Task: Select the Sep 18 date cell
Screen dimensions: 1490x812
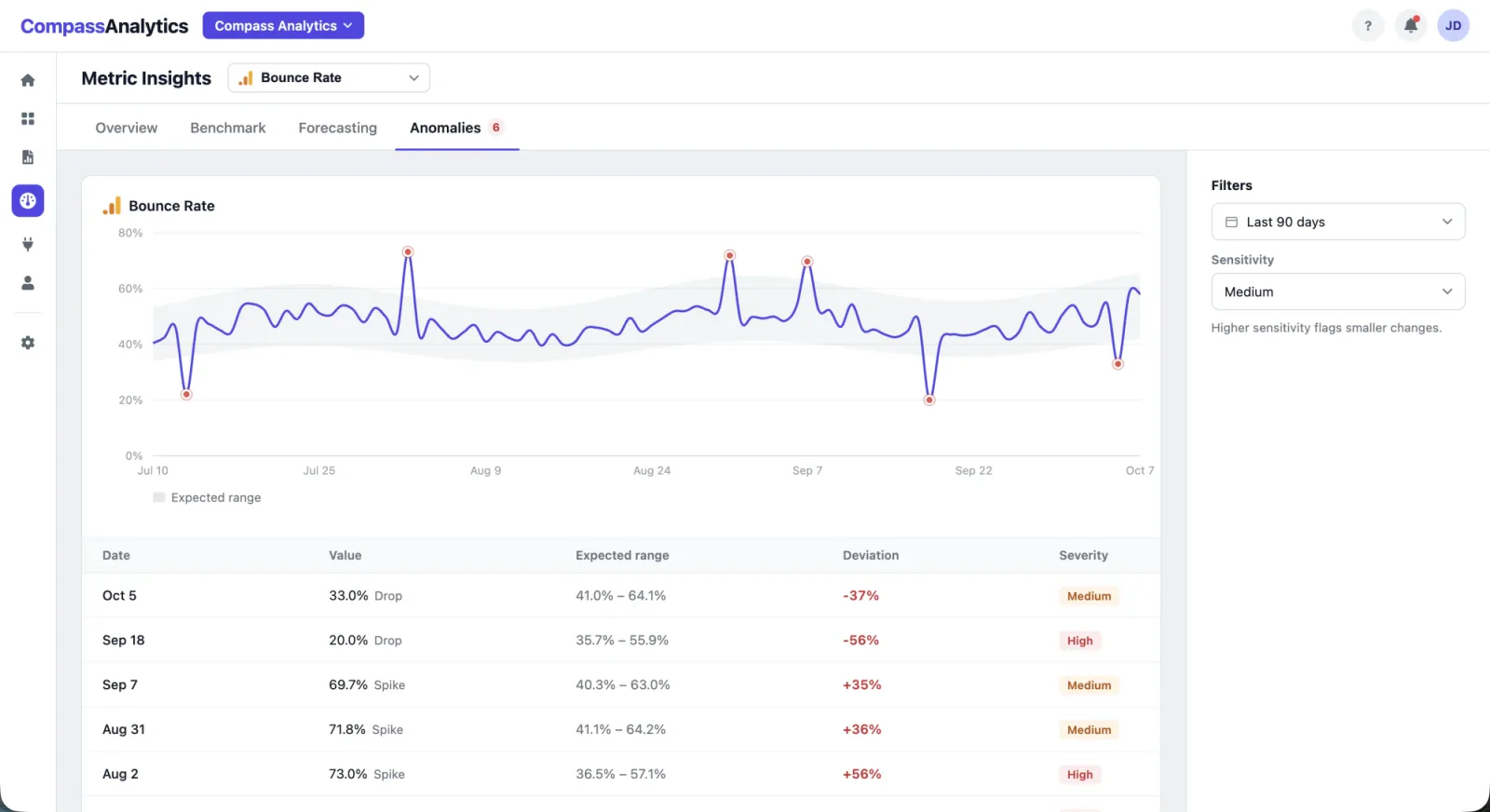Action: pyautogui.click(x=124, y=641)
